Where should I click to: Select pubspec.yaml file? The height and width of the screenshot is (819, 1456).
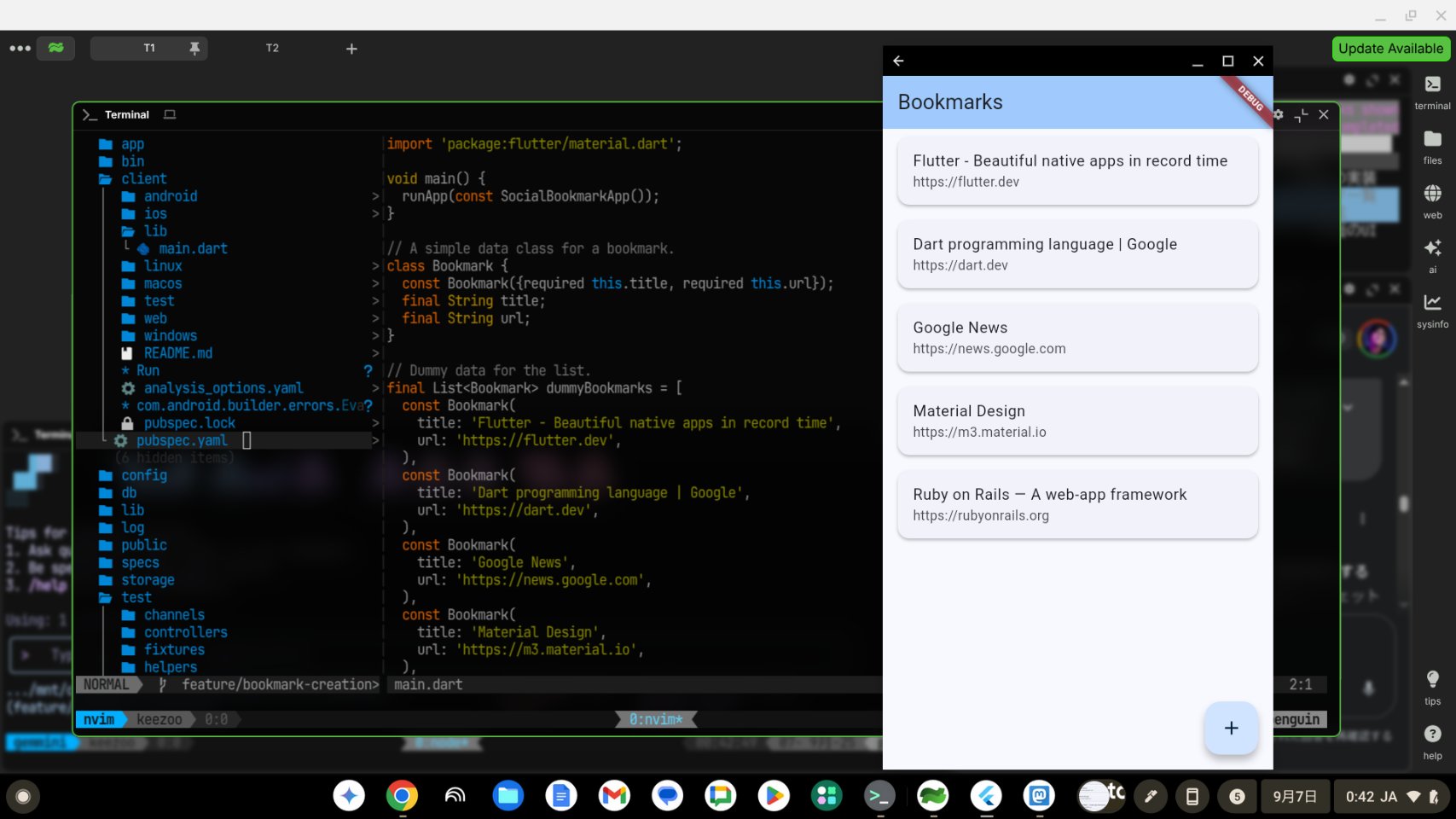pyautogui.click(x=171, y=440)
